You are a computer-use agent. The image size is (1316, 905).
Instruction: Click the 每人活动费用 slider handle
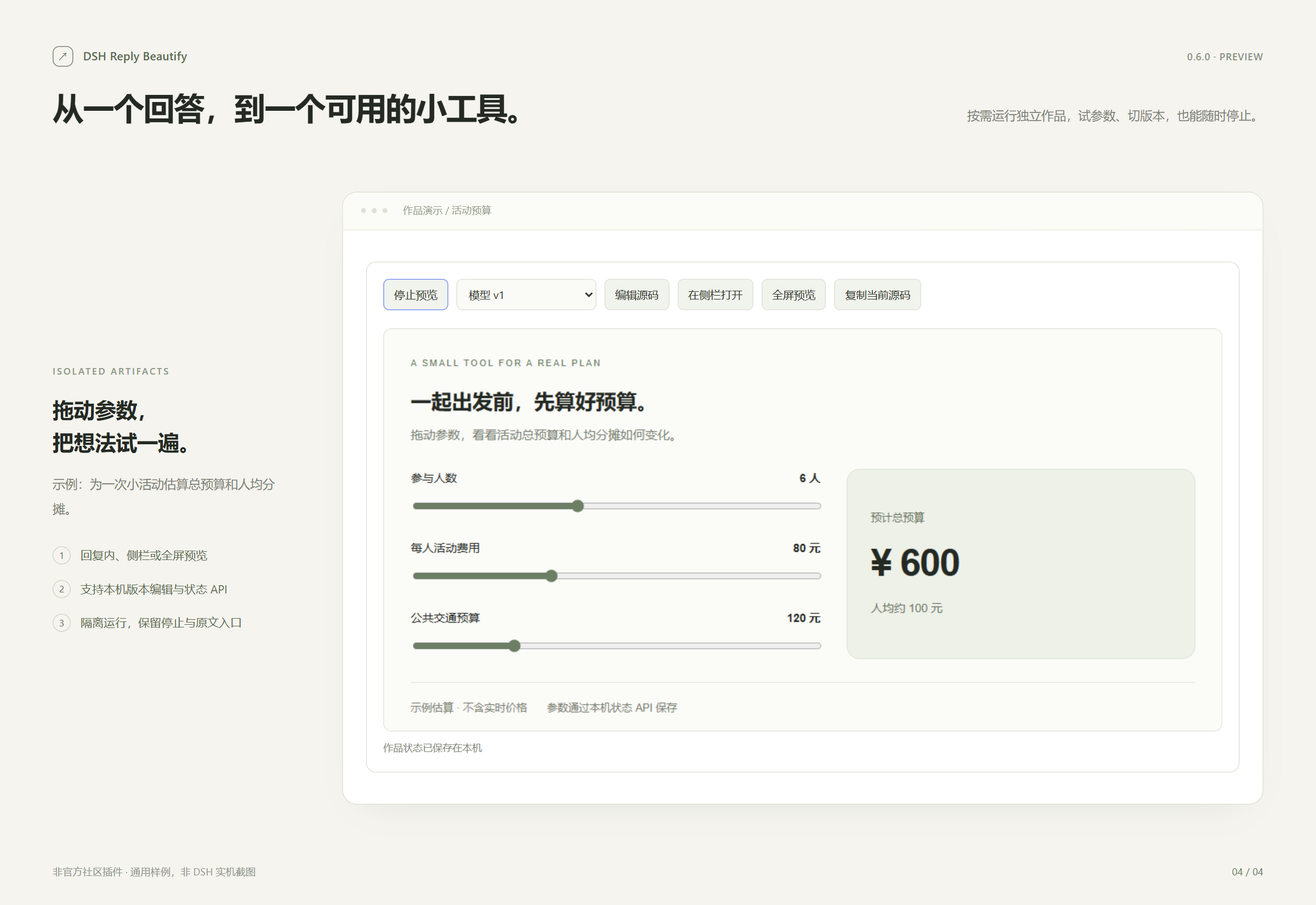tap(552, 576)
